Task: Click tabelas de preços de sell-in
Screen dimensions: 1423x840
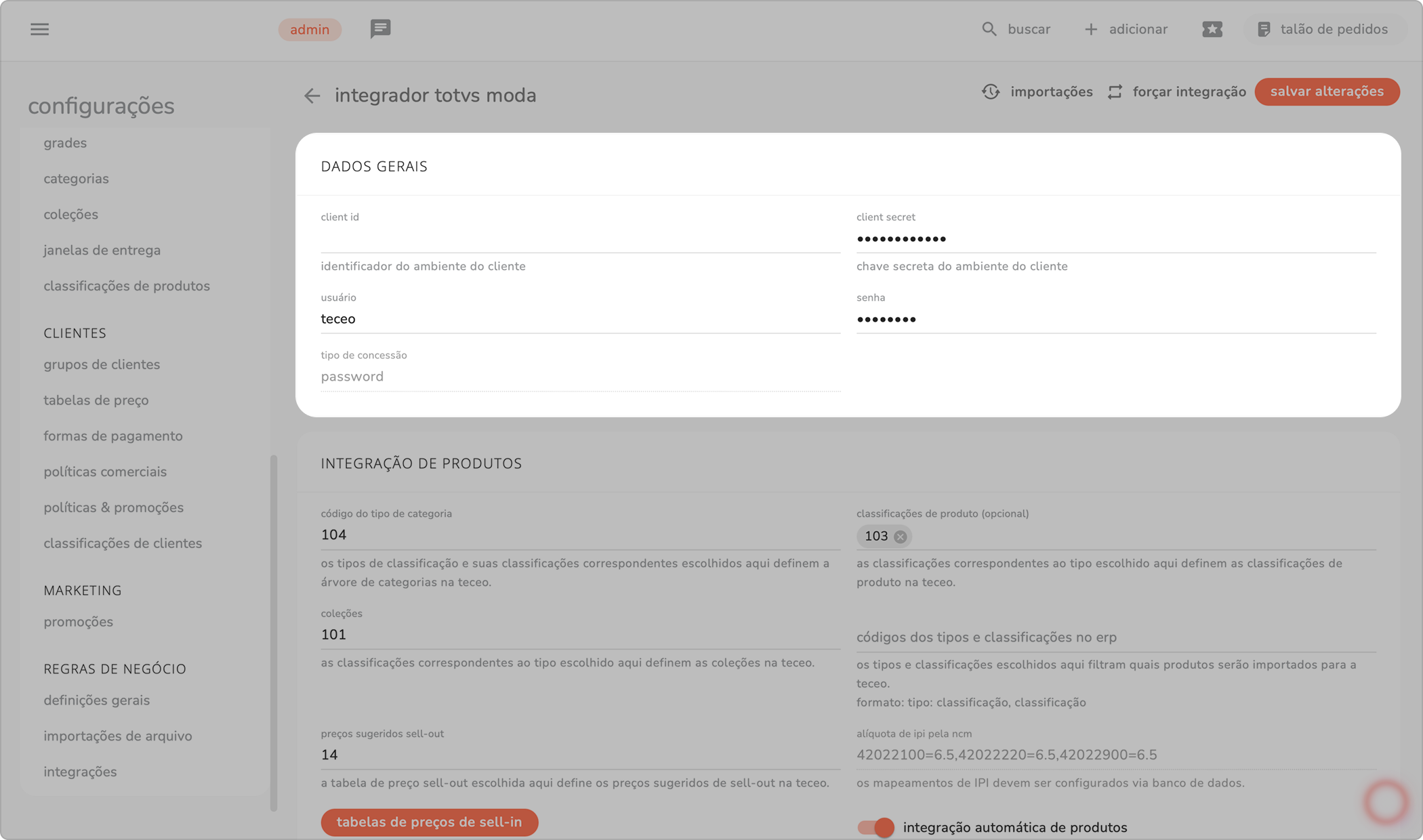Action: point(429,822)
